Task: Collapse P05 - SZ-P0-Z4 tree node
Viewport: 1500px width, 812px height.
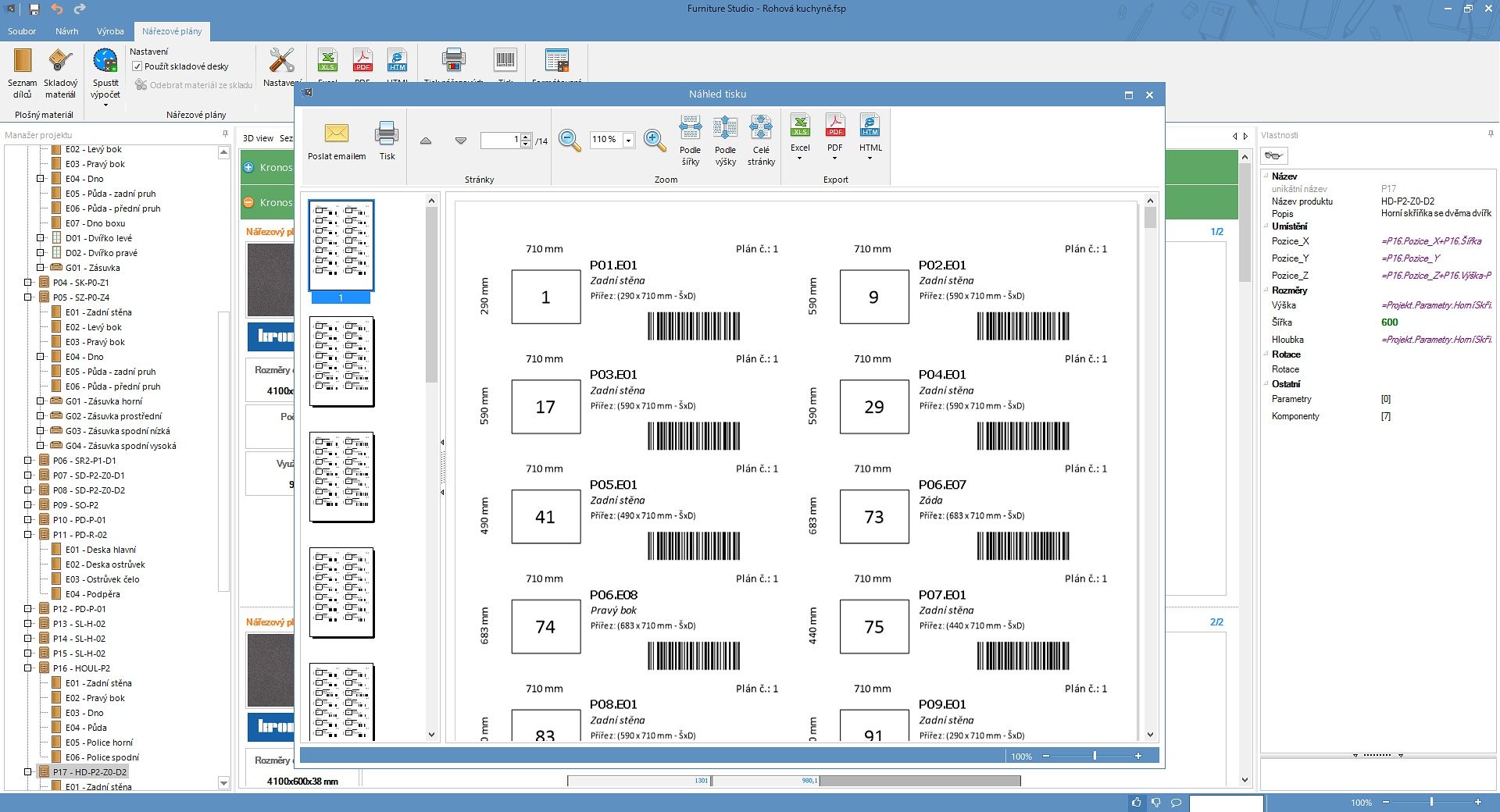Action: point(28,297)
